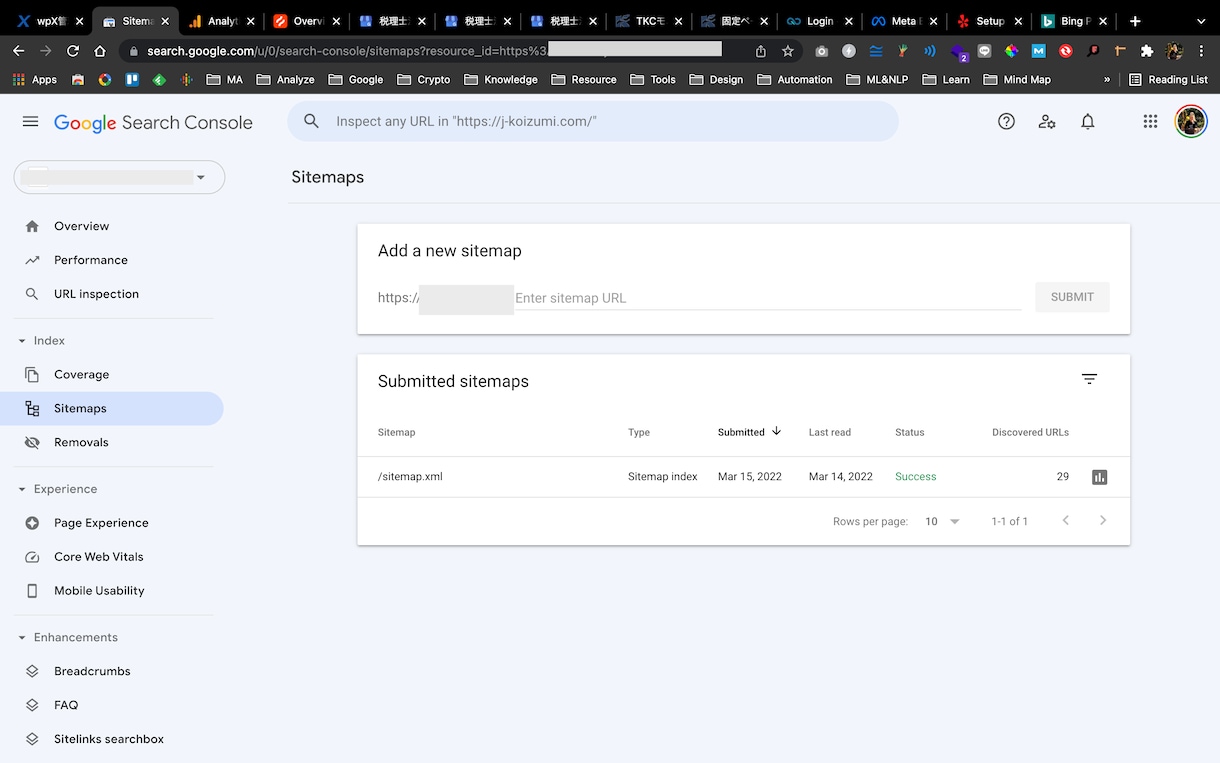Show more bookmarks with the chevron
1220x763 pixels.
(1107, 79)
